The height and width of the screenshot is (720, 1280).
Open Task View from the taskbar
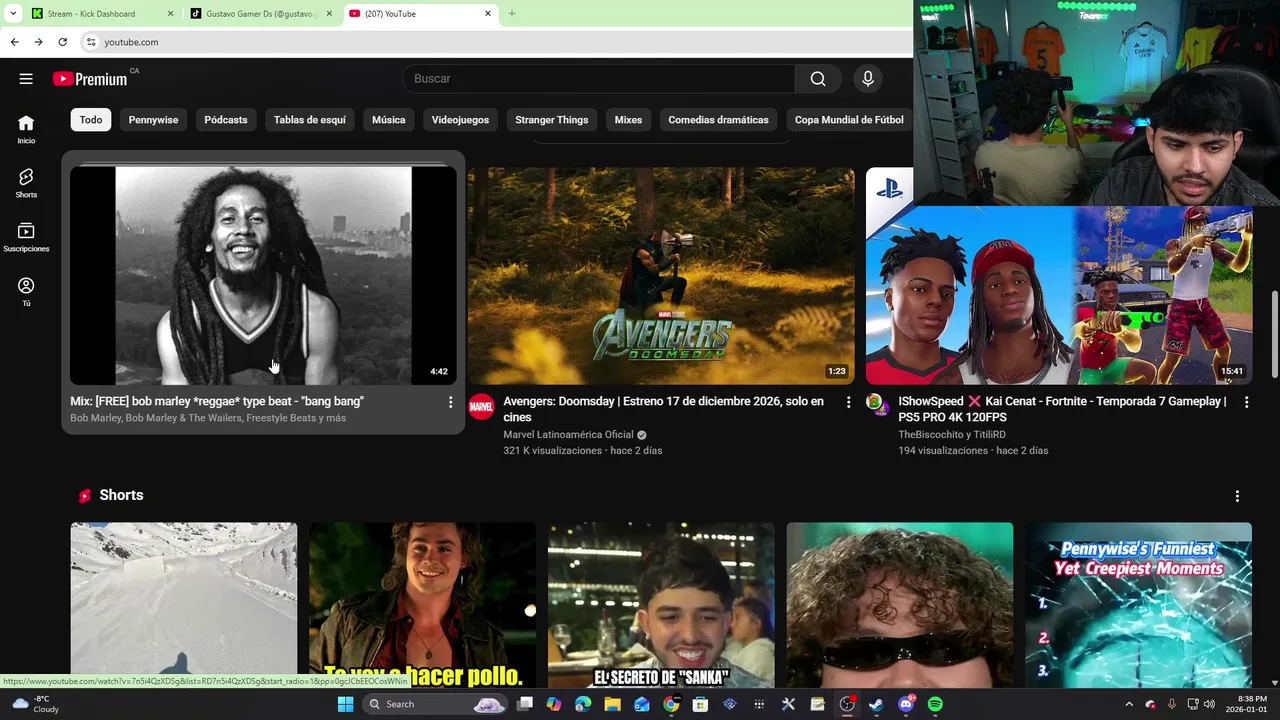coord(525,704)
